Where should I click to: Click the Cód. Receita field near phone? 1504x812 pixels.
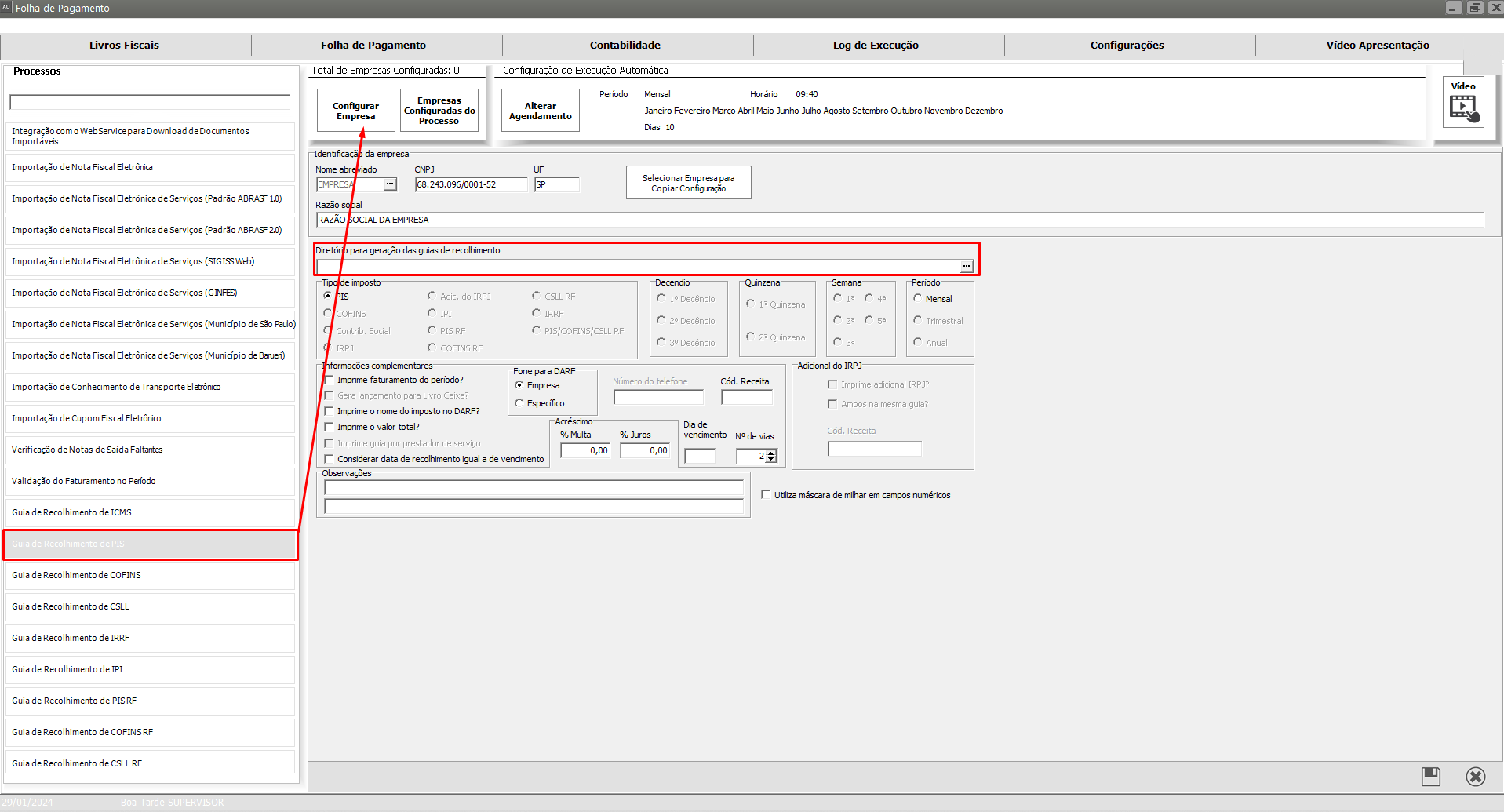[x=747, y=398]
